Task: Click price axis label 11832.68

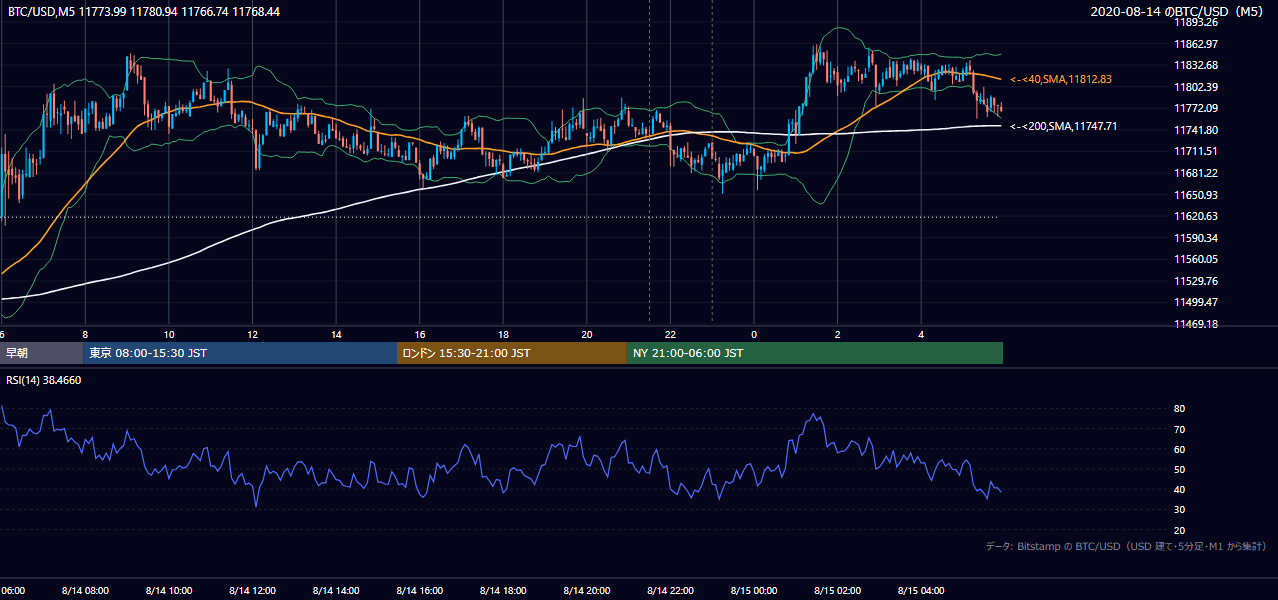Action: [x=1196, y=65]
